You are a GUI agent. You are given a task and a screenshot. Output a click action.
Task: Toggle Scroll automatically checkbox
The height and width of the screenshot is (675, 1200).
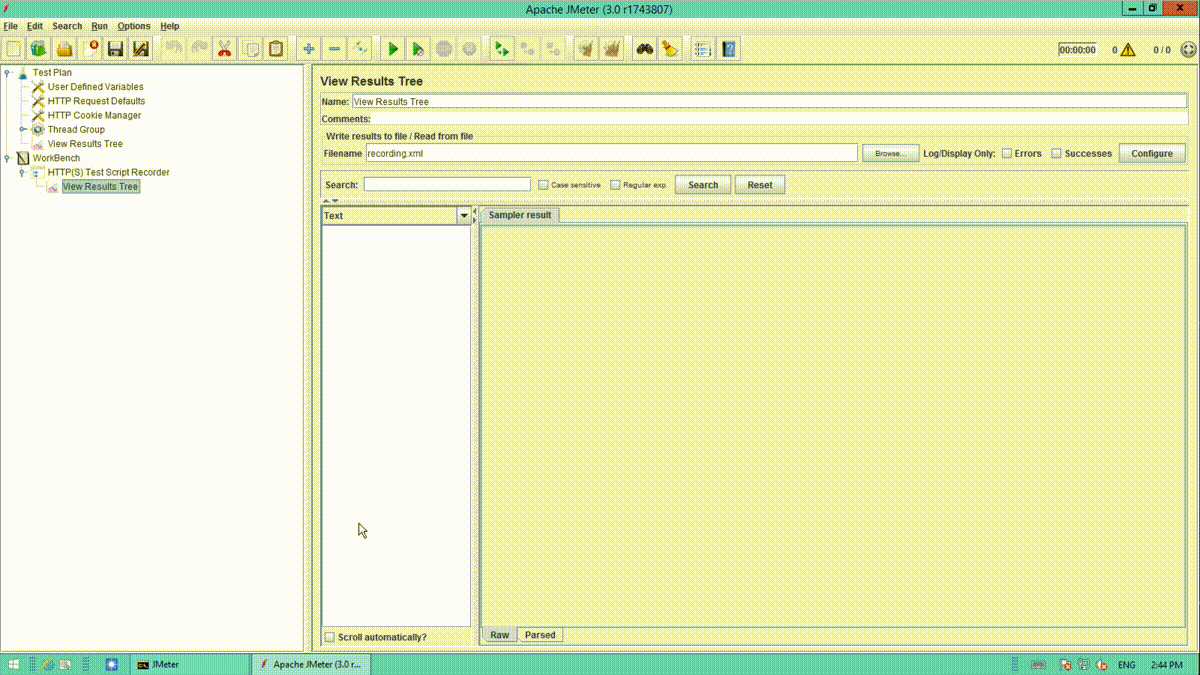[x=330, y=636]
